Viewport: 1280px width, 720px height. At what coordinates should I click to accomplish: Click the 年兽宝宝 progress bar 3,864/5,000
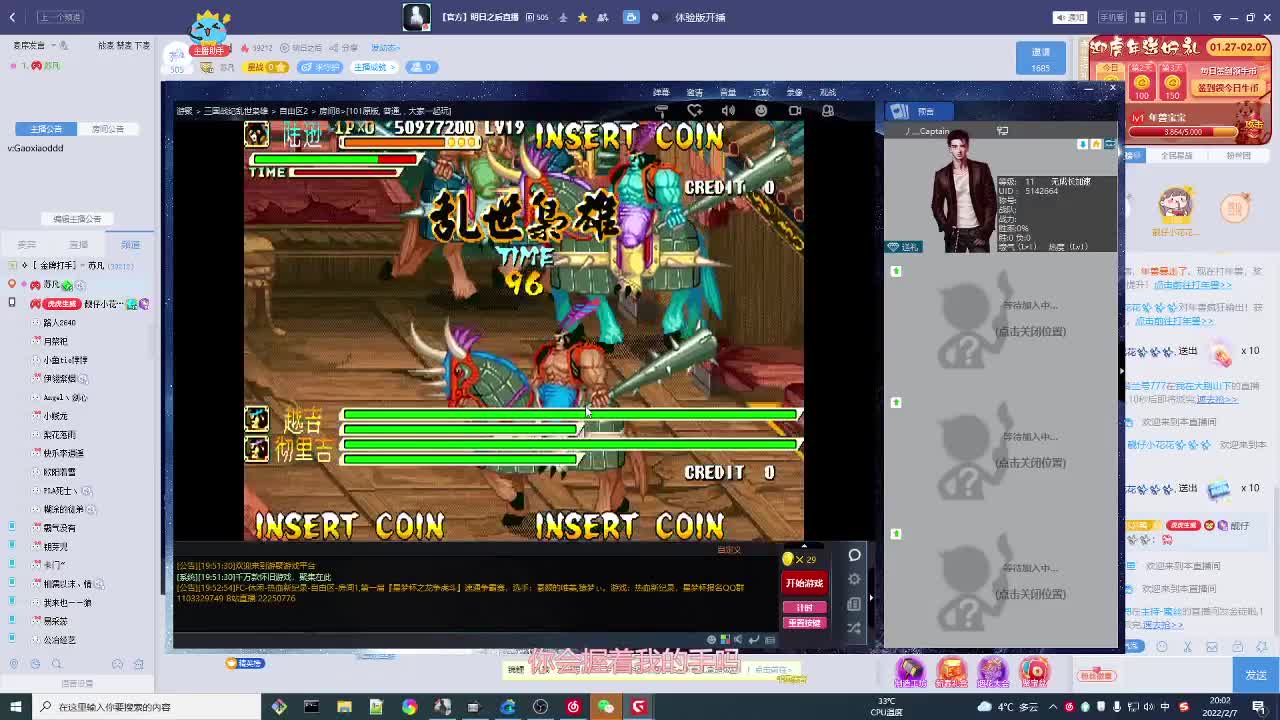click(x=1182, y=132)
